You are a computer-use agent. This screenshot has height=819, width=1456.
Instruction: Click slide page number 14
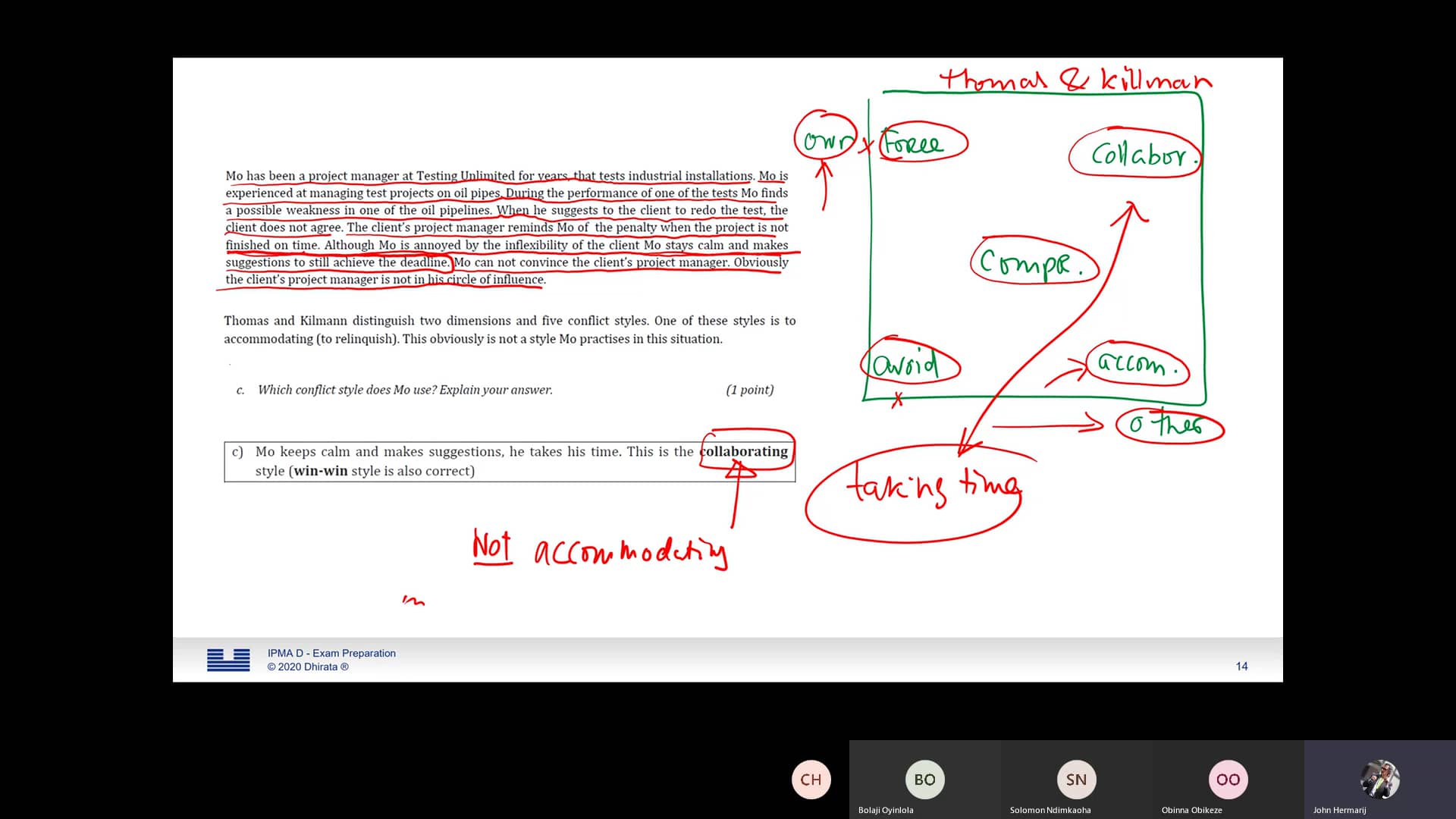point(1241,666)
